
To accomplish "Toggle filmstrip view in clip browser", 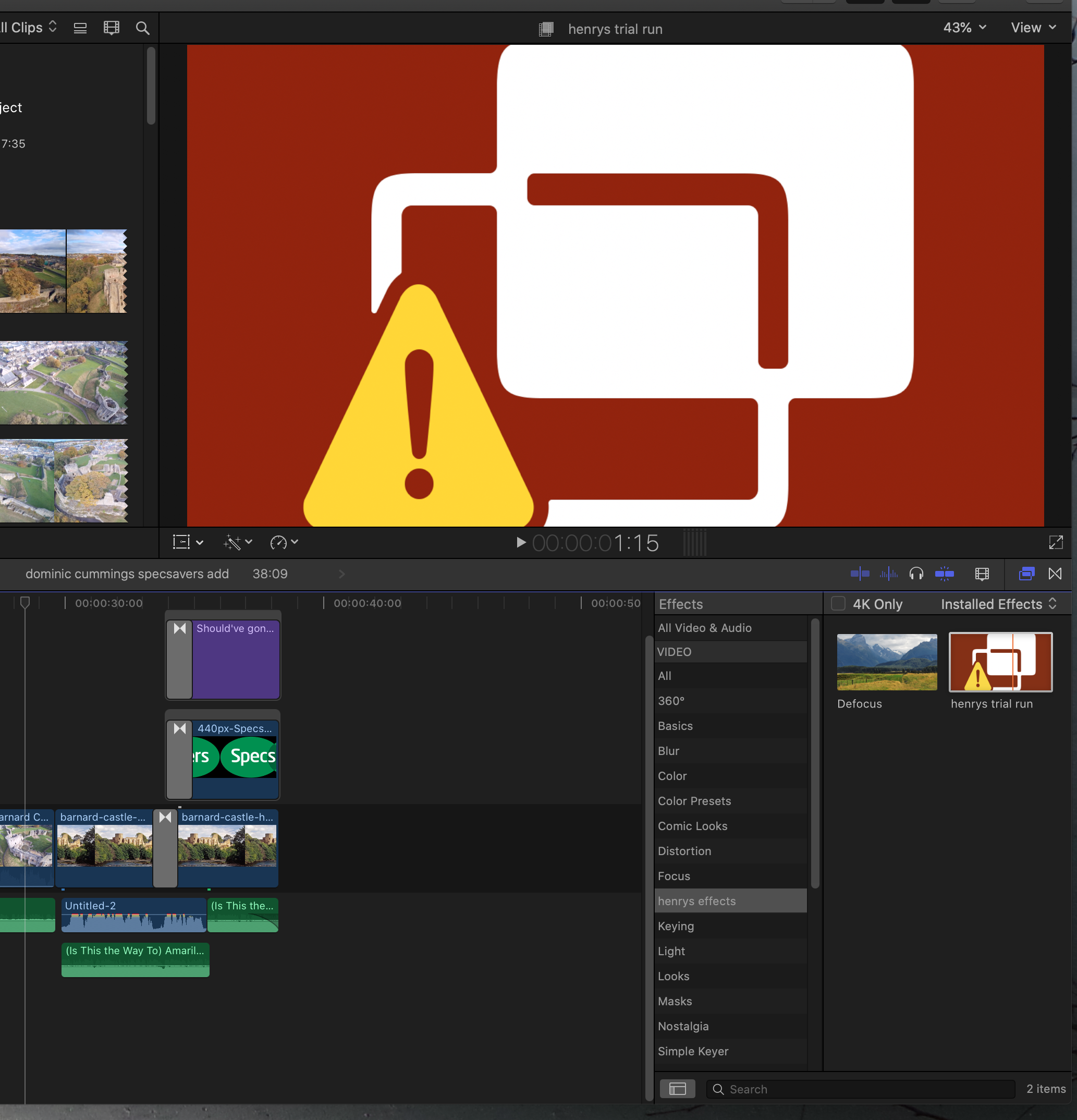I will (112, 28).
